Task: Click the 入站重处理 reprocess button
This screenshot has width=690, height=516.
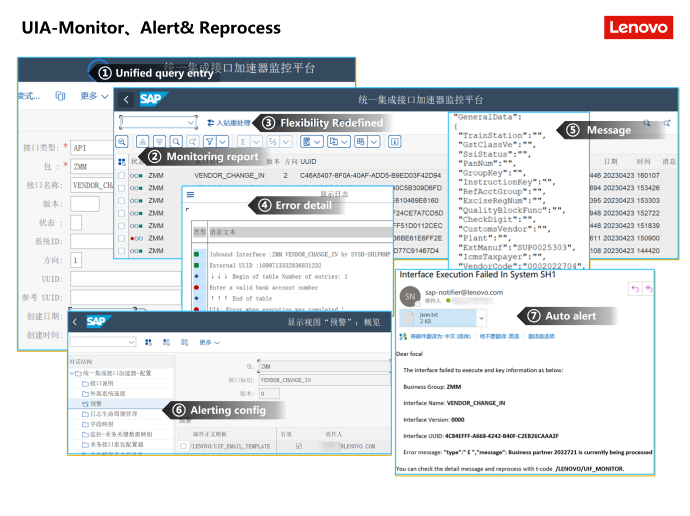Action: point(228,123)
